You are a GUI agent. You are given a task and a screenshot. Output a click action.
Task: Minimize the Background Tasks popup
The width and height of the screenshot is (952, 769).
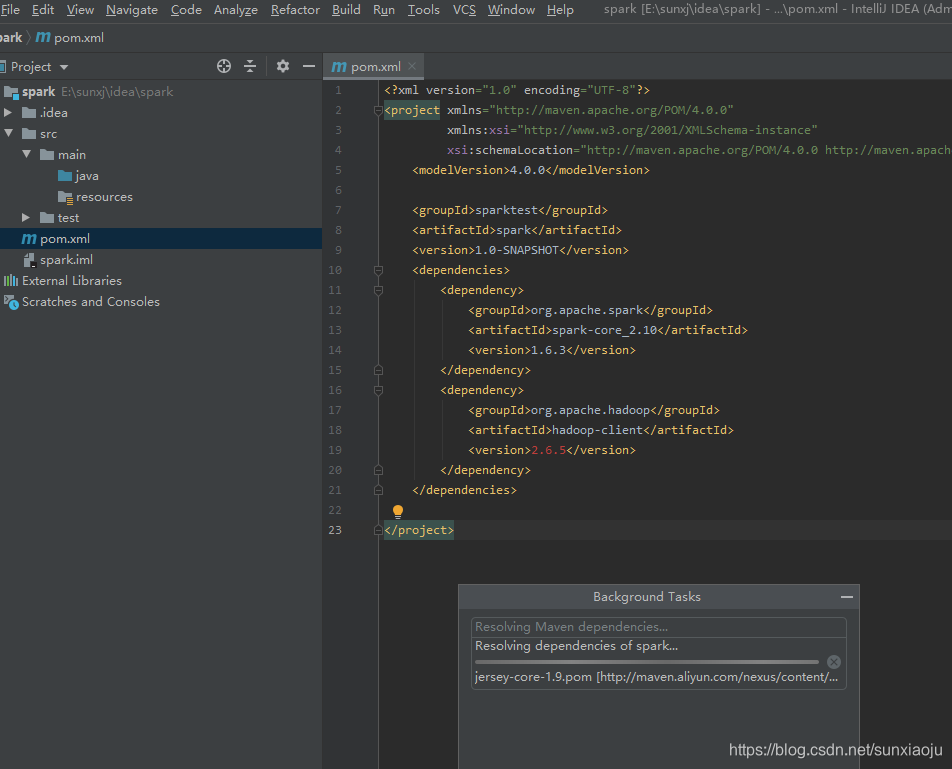coord(846,597)
